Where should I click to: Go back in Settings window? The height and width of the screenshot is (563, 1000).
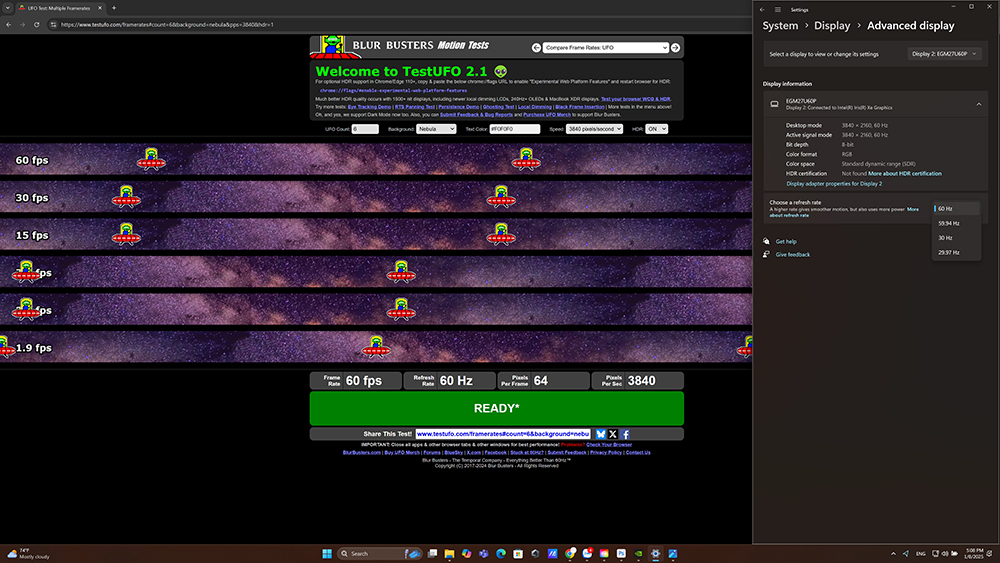pos(762,10)
